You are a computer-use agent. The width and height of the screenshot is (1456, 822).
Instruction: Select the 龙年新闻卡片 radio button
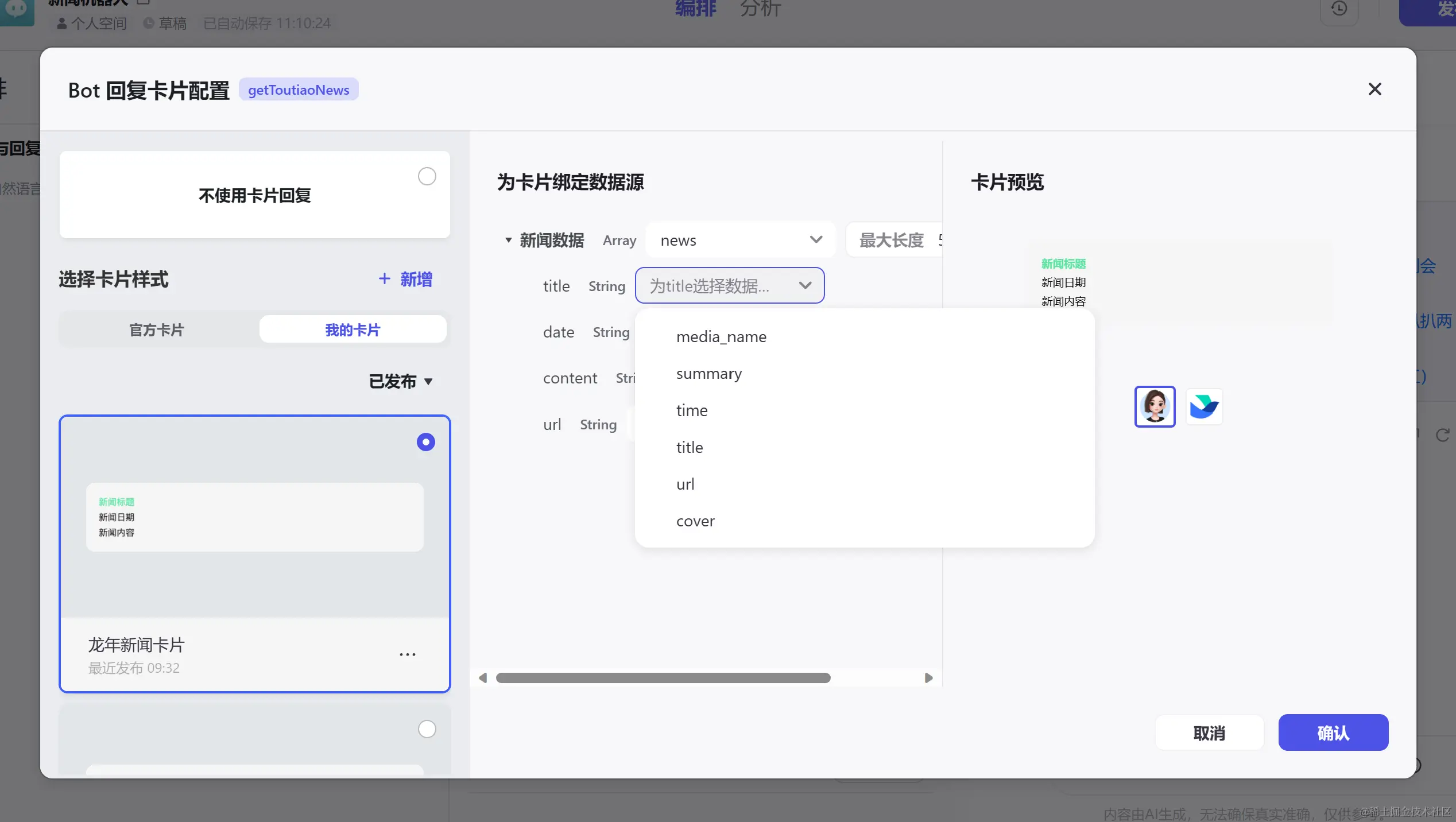(425, 442)
